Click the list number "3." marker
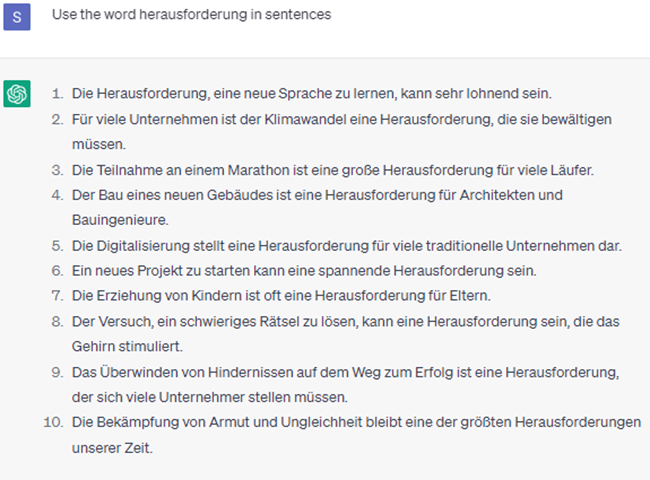 [x=57, y=170]
